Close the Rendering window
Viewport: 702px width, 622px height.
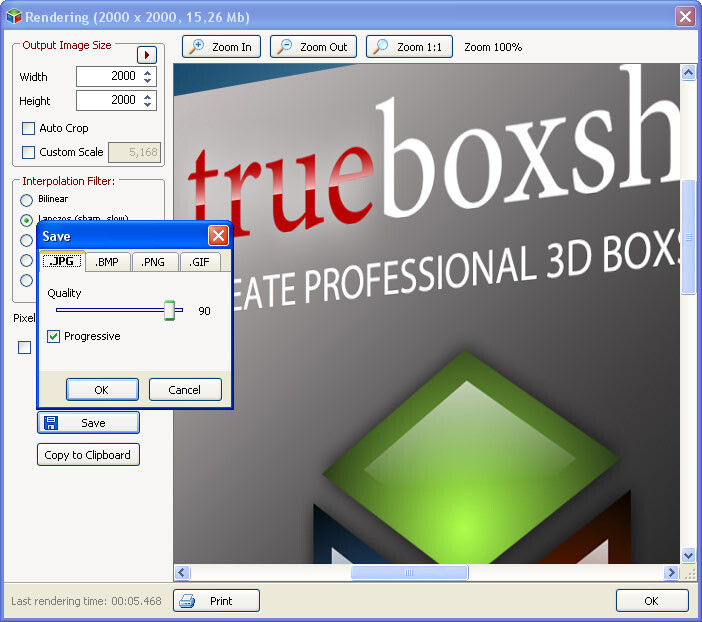[x=685, y=17]
